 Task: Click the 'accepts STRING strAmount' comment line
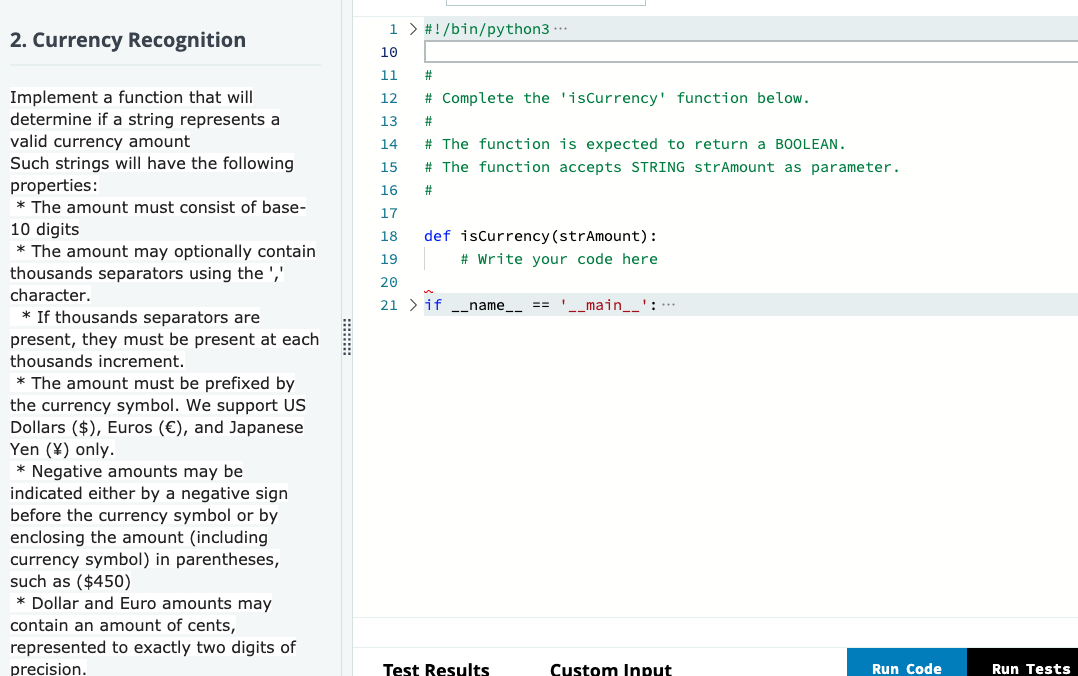tap(661, 167)
